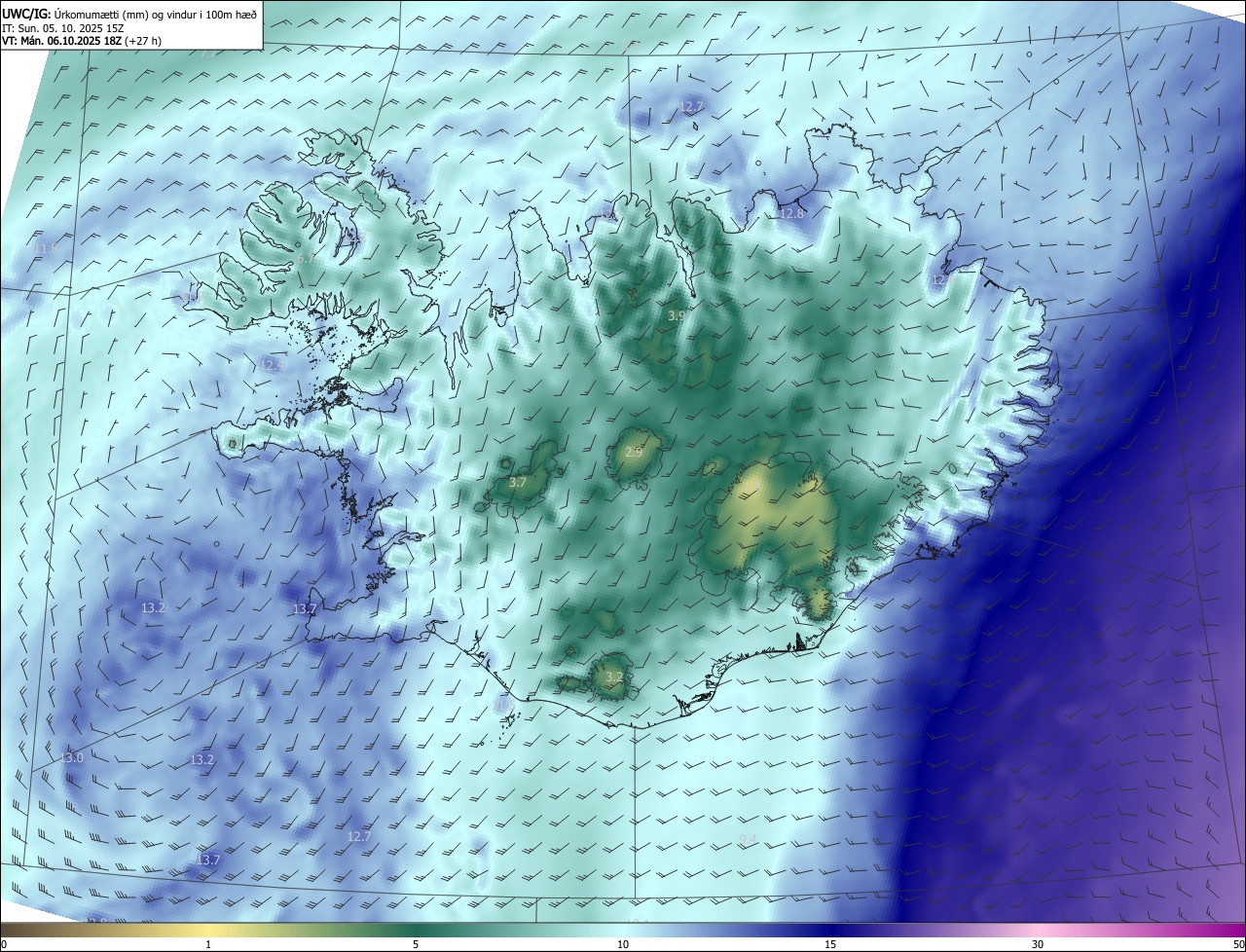Click the map value label "3.7"
The width and height of the screenshot is (1246, 952).
(518, 482)
